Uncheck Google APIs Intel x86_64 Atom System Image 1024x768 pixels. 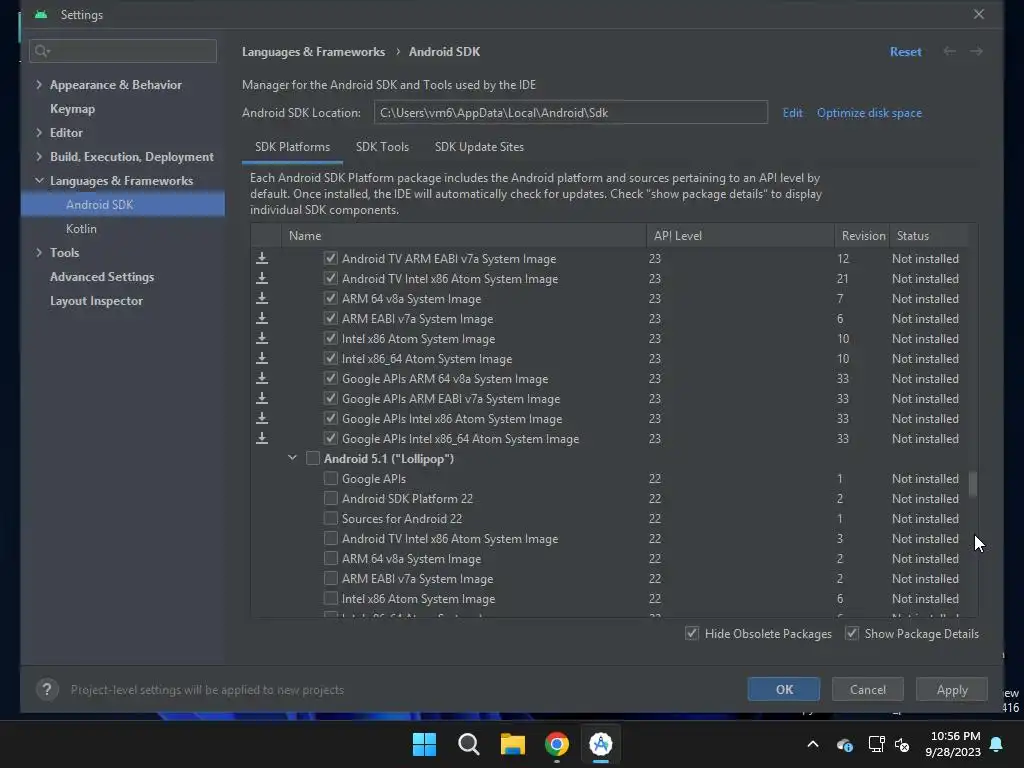[x=330, y=439]
